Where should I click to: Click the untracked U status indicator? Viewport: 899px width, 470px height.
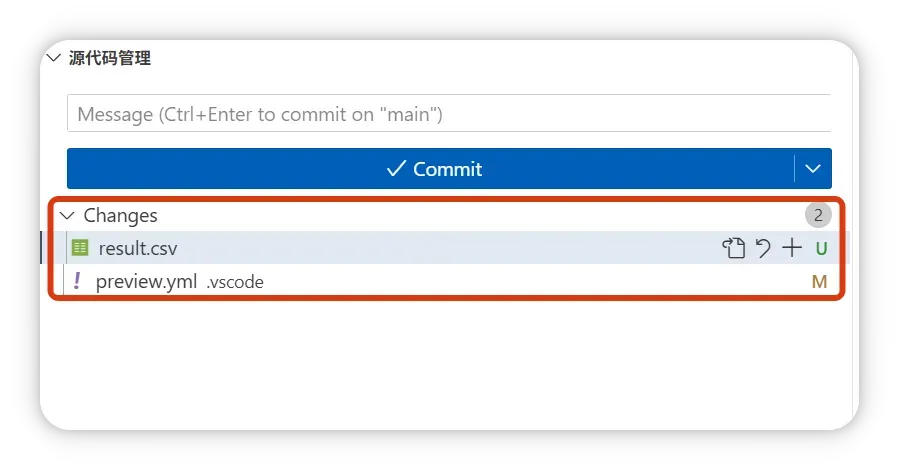click(x=821, y=249)
